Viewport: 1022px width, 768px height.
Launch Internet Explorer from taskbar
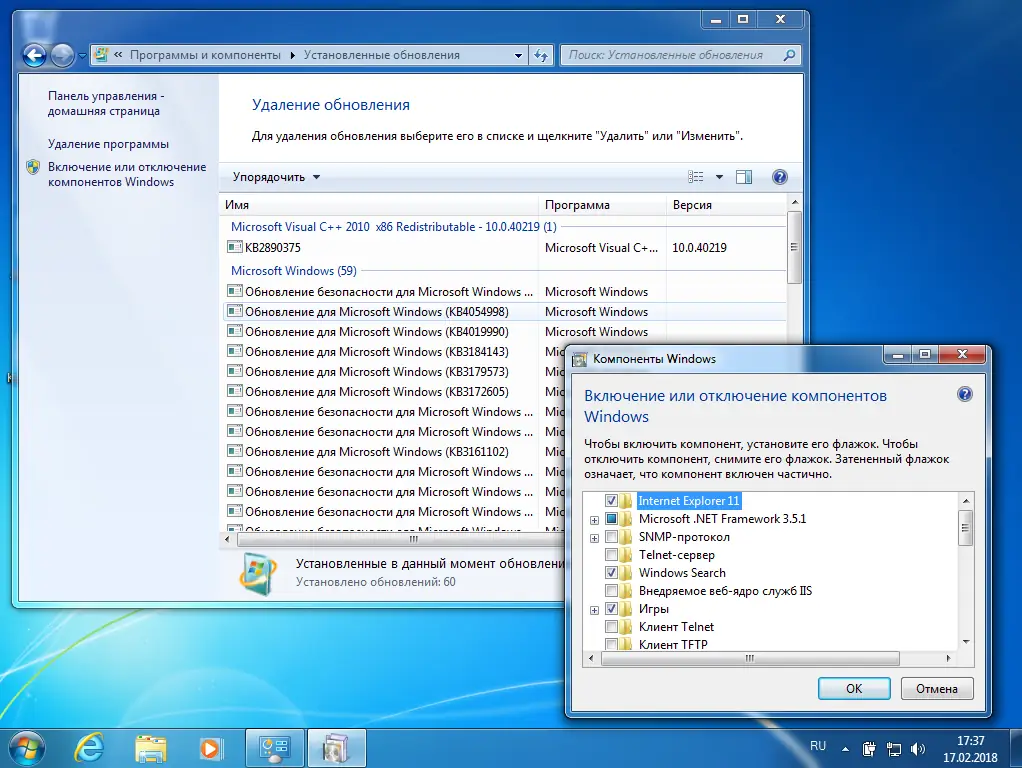(89, 748)
